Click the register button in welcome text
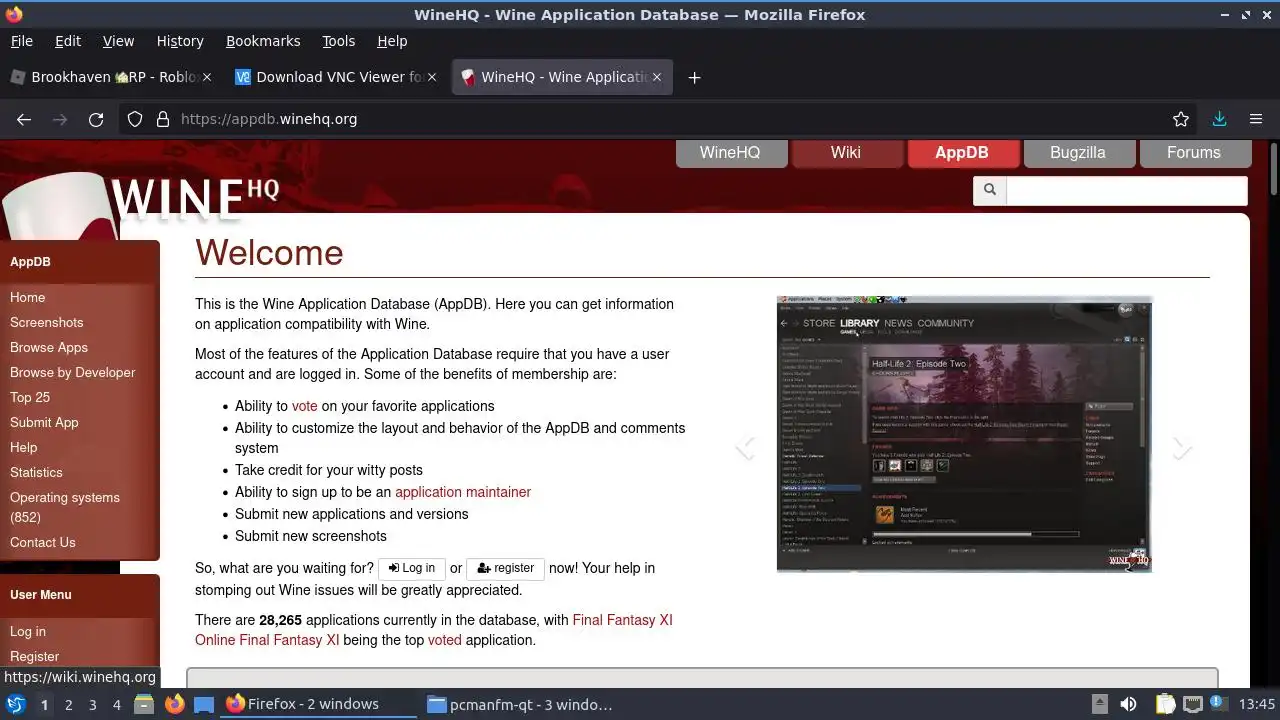Image resolution: width=1280 pixels, height=720 pixels. coord(505,568)
